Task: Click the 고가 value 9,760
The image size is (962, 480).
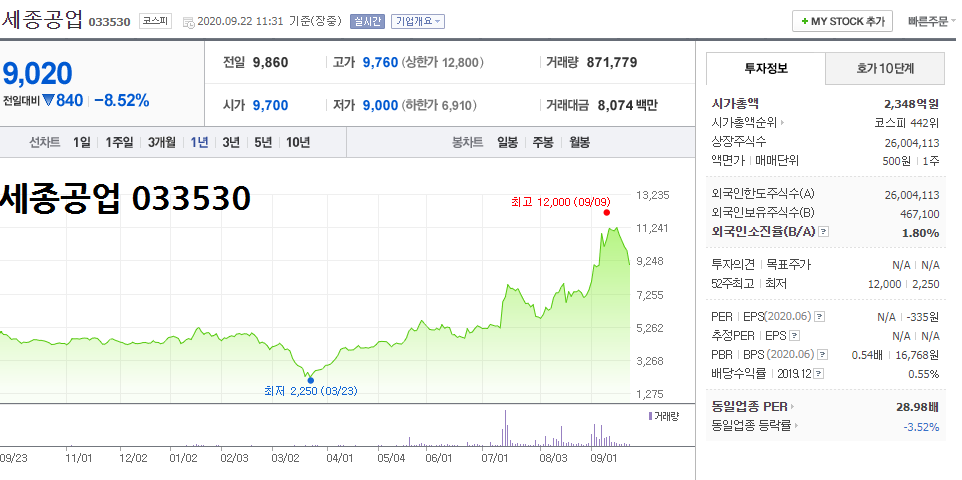Action: (x=380, y=62)
